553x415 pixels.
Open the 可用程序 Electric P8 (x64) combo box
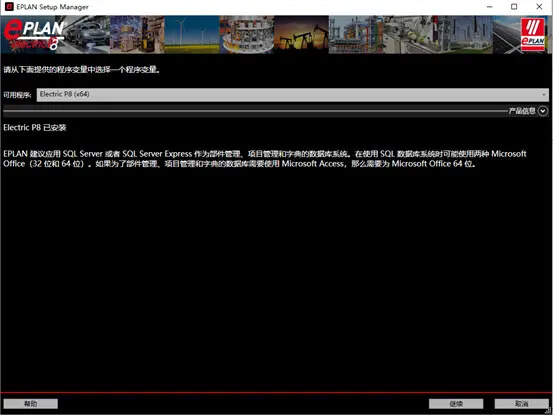pos(293,94)
